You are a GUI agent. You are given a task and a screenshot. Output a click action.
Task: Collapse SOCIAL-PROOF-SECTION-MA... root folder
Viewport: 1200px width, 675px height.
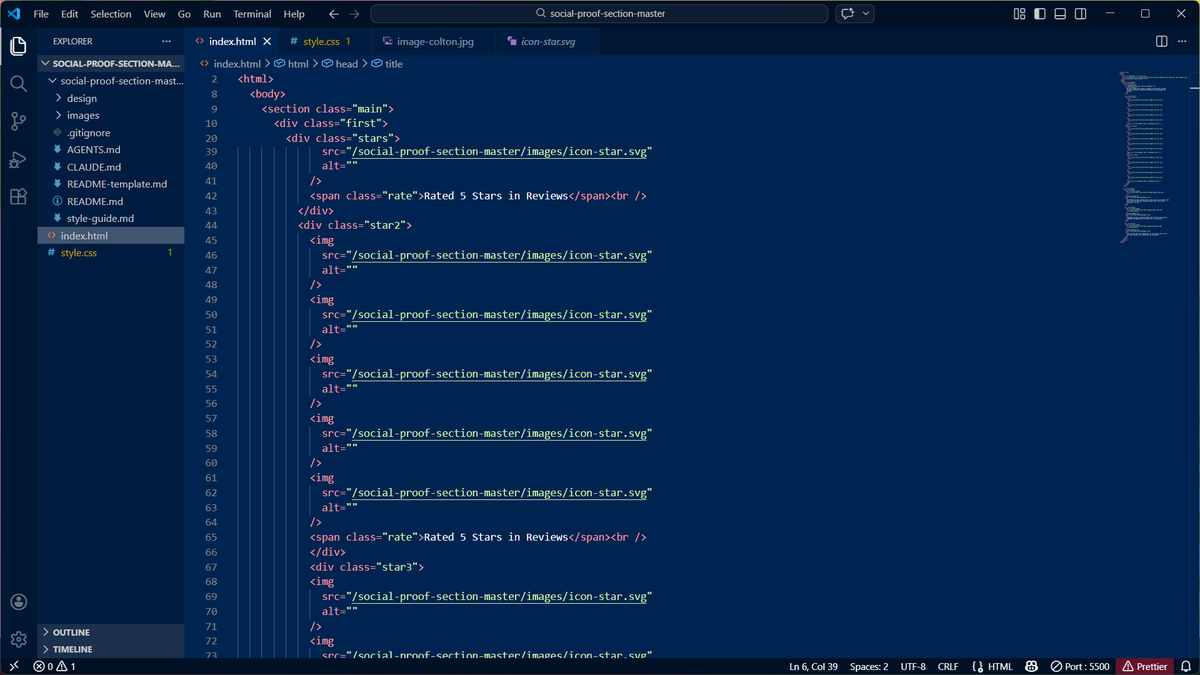(111, 63)
